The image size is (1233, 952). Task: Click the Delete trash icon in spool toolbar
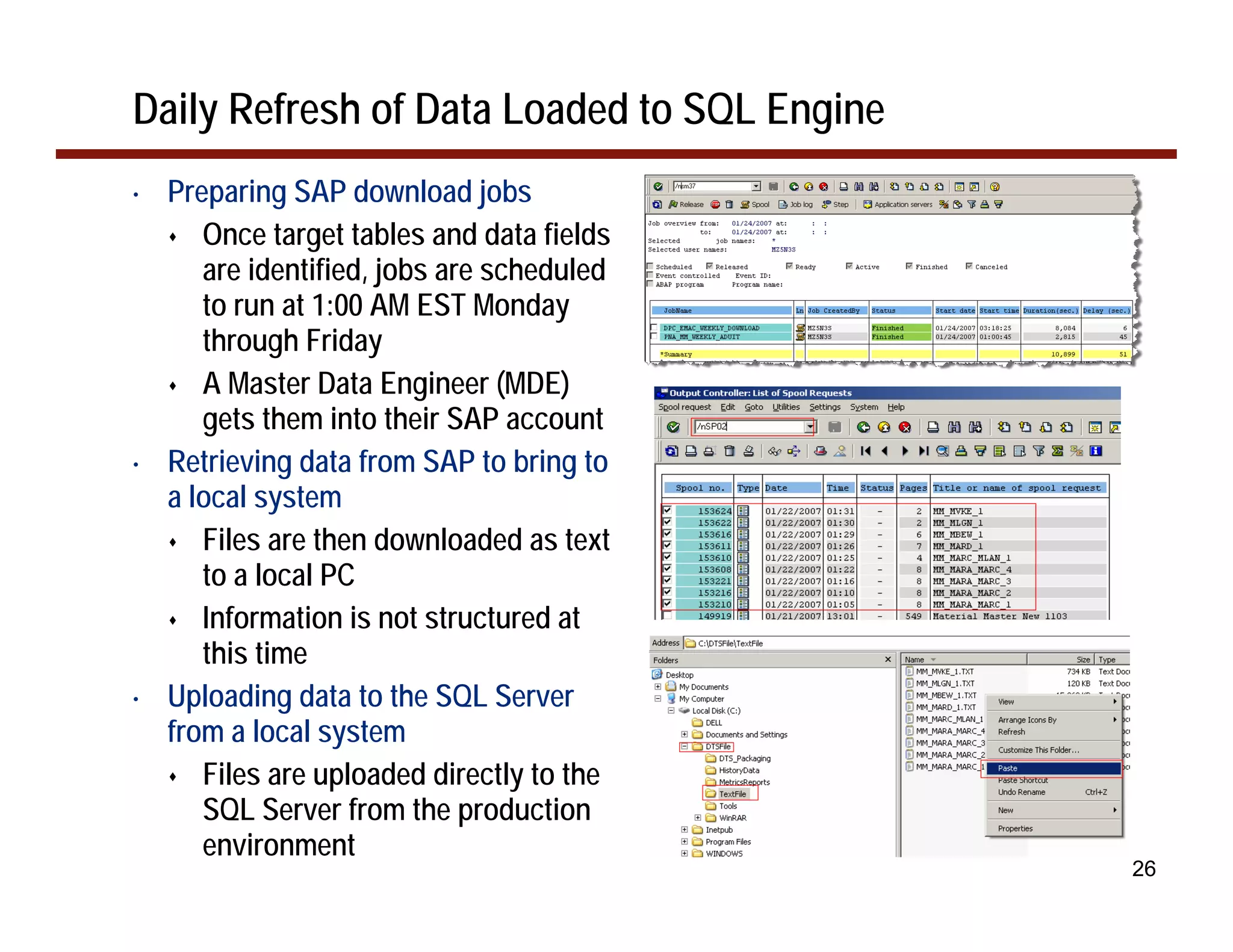tap(729, 451)
